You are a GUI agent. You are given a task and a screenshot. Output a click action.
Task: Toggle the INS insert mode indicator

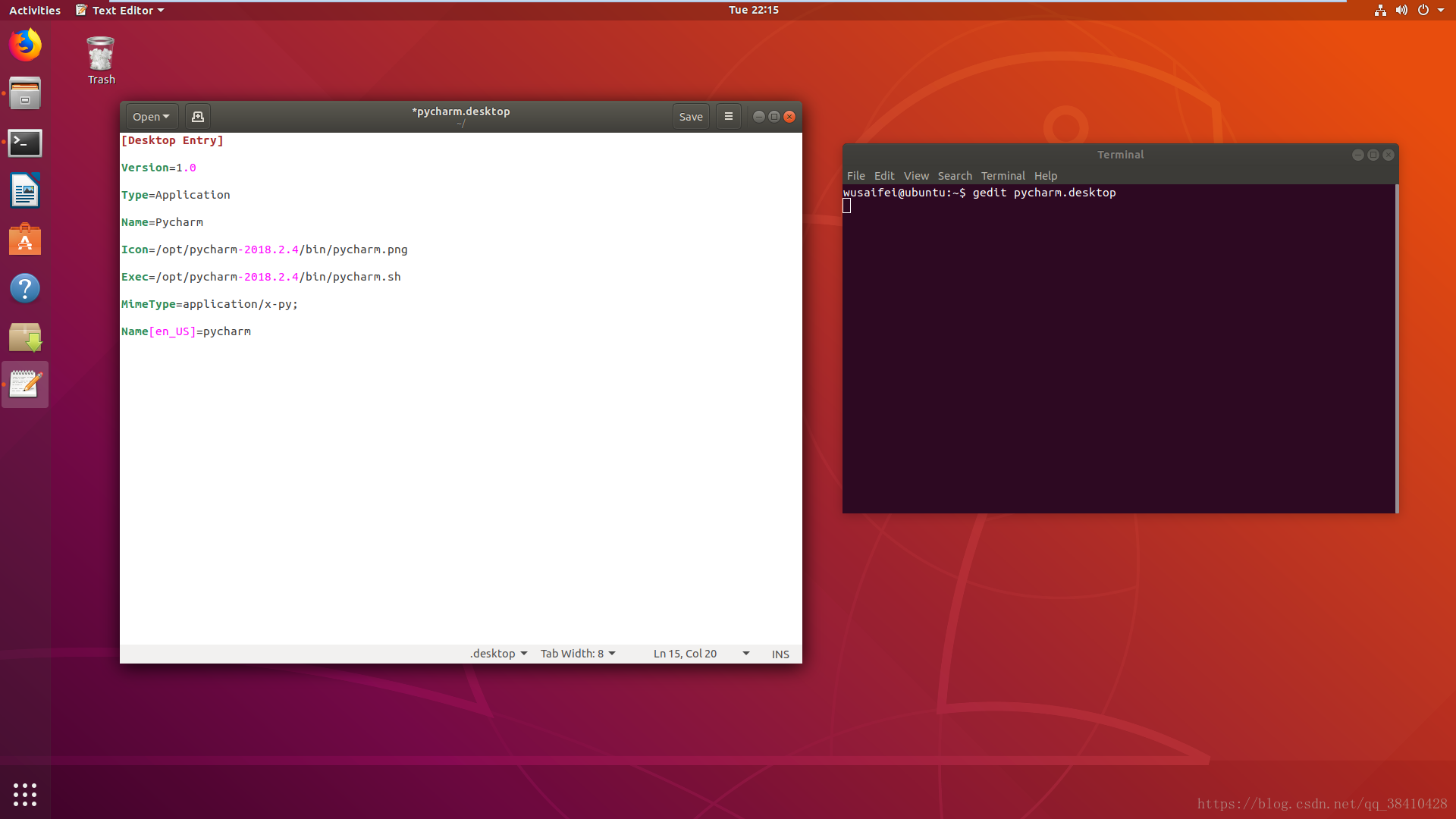(x=780, y=654)
